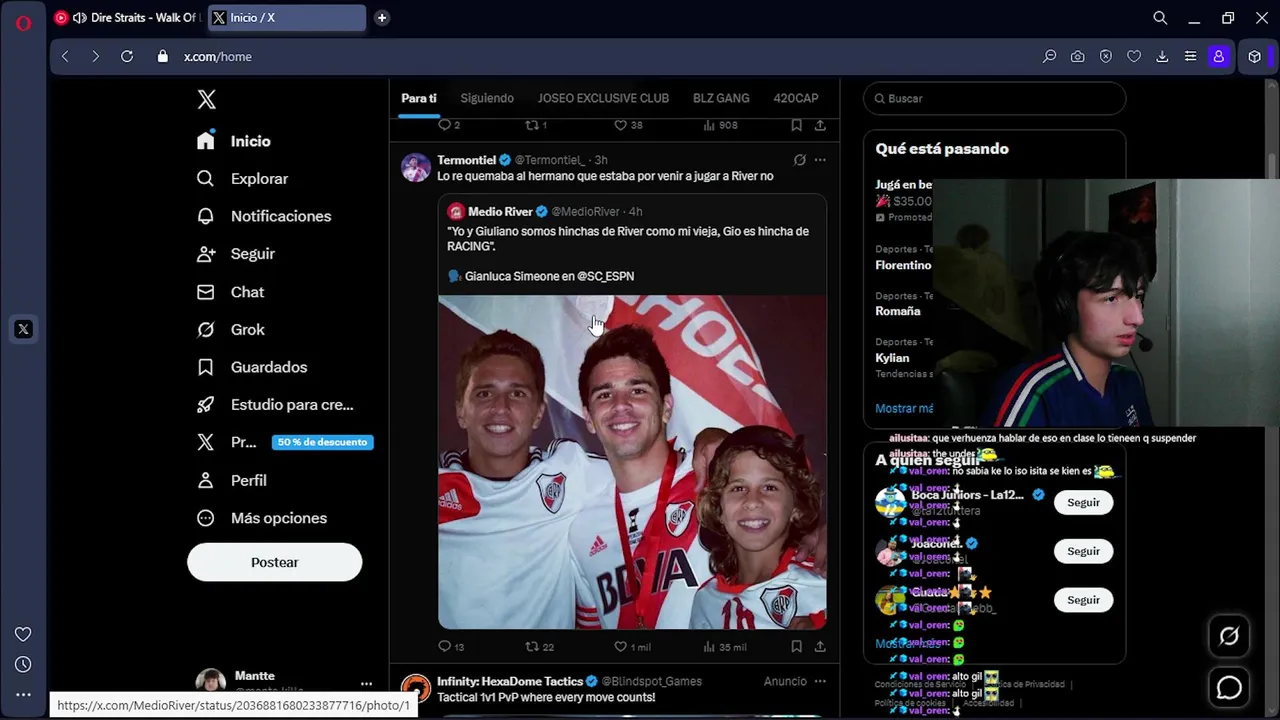The width and height of the screenshot is (1280, 720).
Task: Open the Infinity: HexaDome Tactics advertiser name
Action: pyautogui.click(x=510, y=681)
